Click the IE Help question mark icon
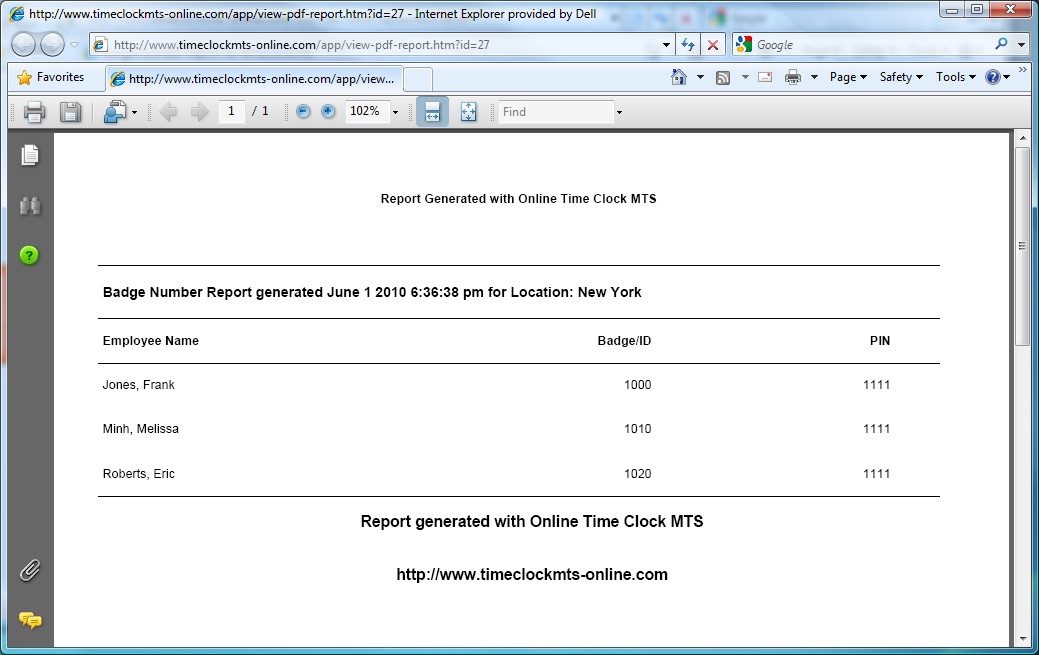 (x=993, y=77)
